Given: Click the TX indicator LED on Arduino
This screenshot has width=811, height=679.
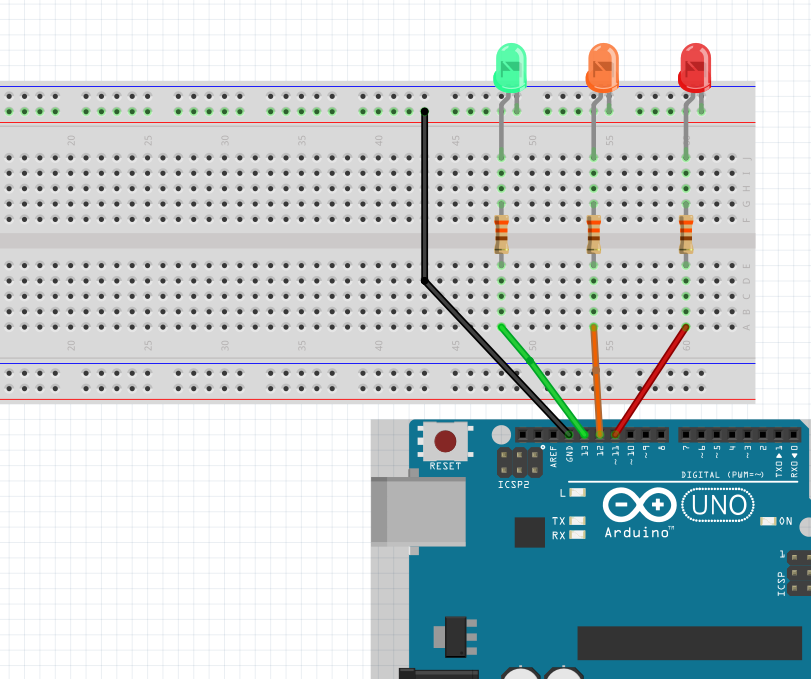Looking at the screenshot, I should point(577,521).
